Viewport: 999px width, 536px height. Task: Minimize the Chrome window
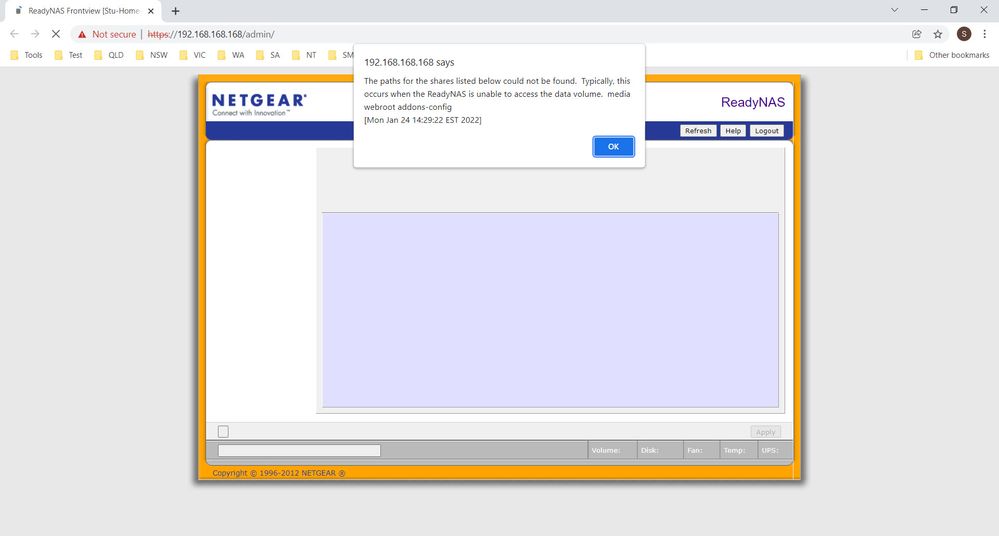click(x=924, y=10)
